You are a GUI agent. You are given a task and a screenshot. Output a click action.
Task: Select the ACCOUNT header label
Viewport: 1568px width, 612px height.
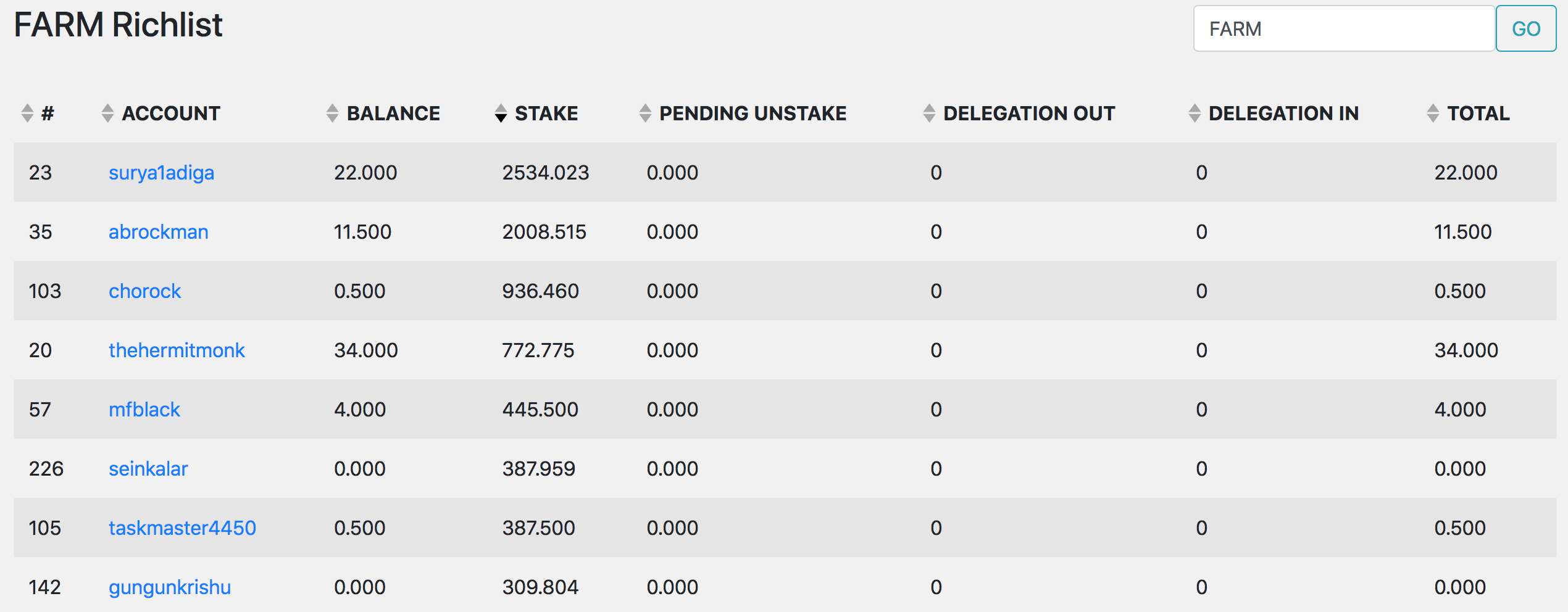(171, 114)
